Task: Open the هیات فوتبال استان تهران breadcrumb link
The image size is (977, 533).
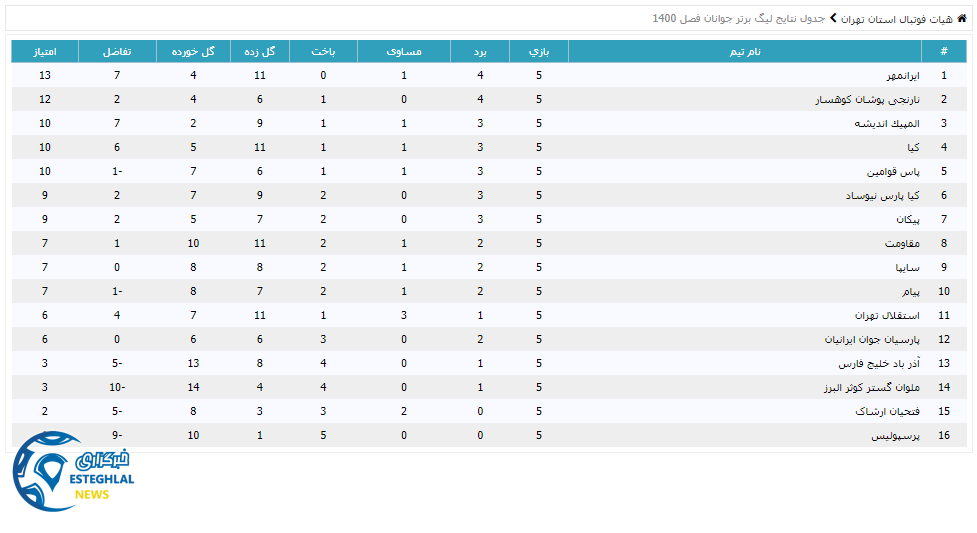Action: point(897,18)
